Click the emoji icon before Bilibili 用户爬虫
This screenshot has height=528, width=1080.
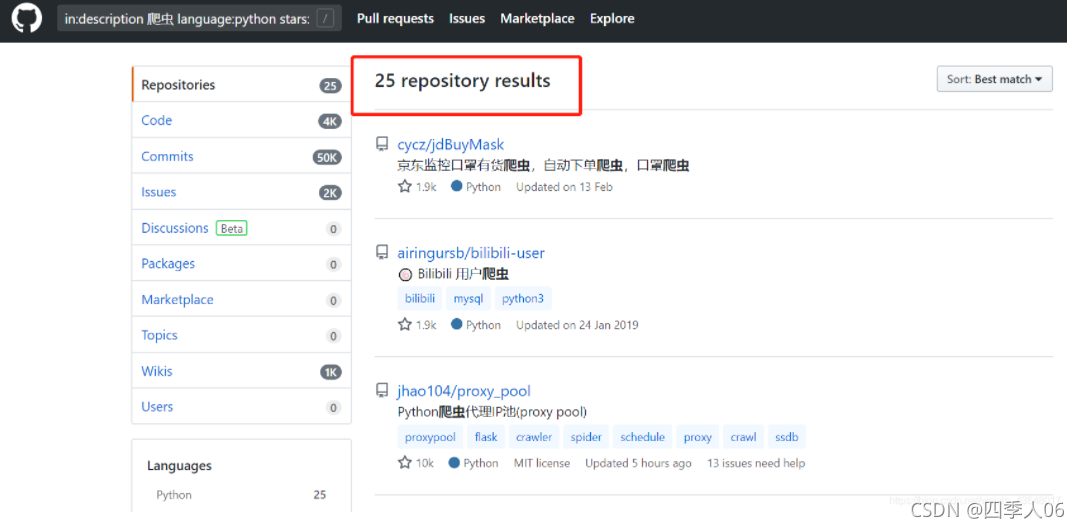(406, 275)
